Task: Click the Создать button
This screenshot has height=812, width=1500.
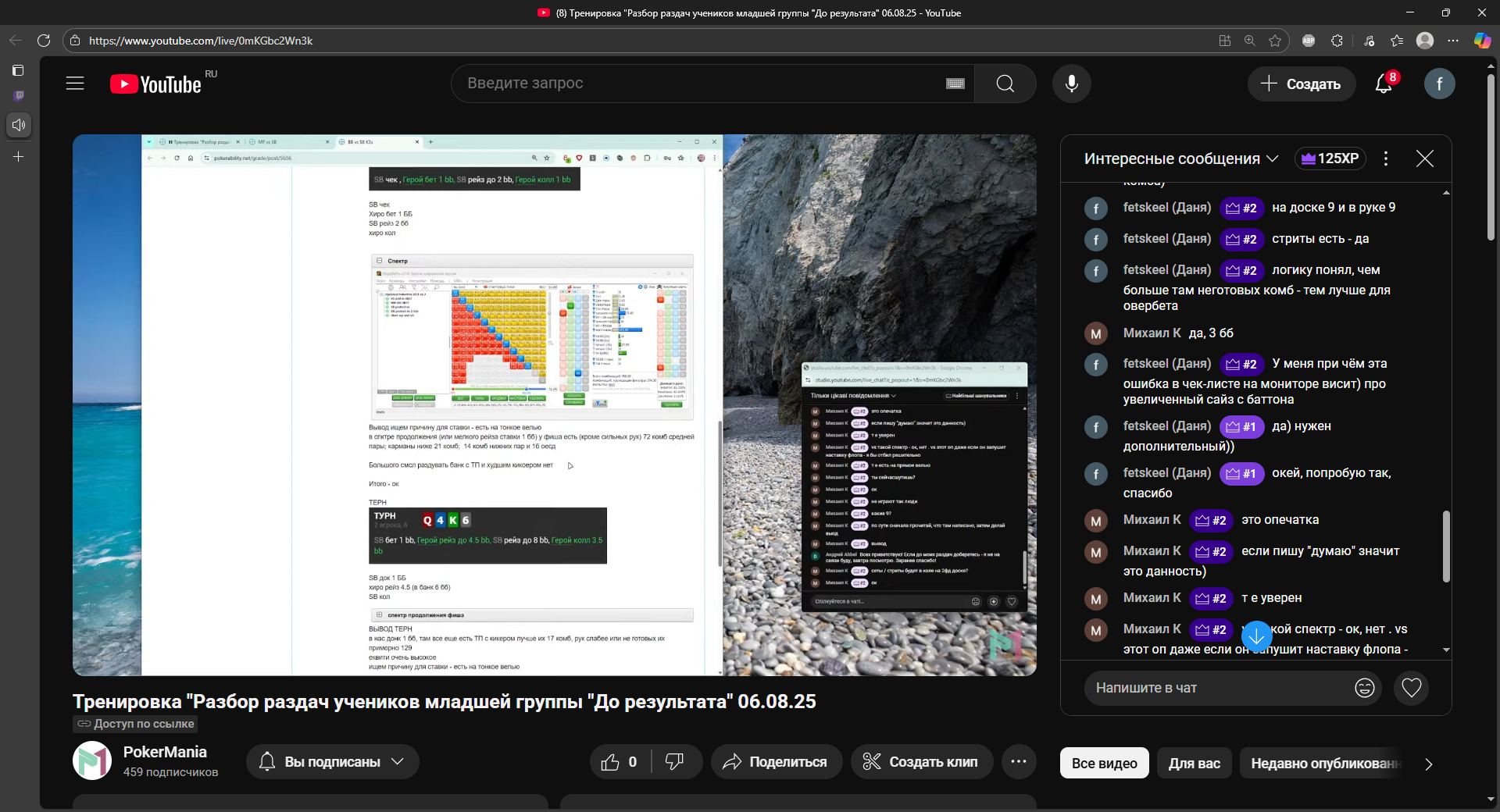Action: pos(1302,84)
